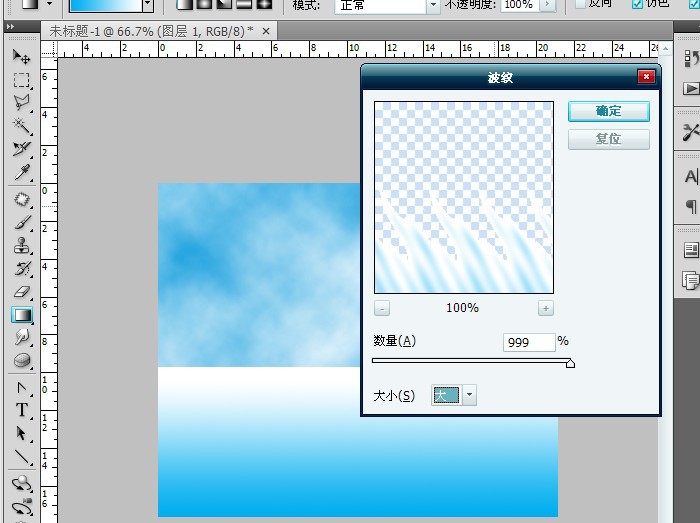Select the Horizontal Type tool

coord(22,410)
